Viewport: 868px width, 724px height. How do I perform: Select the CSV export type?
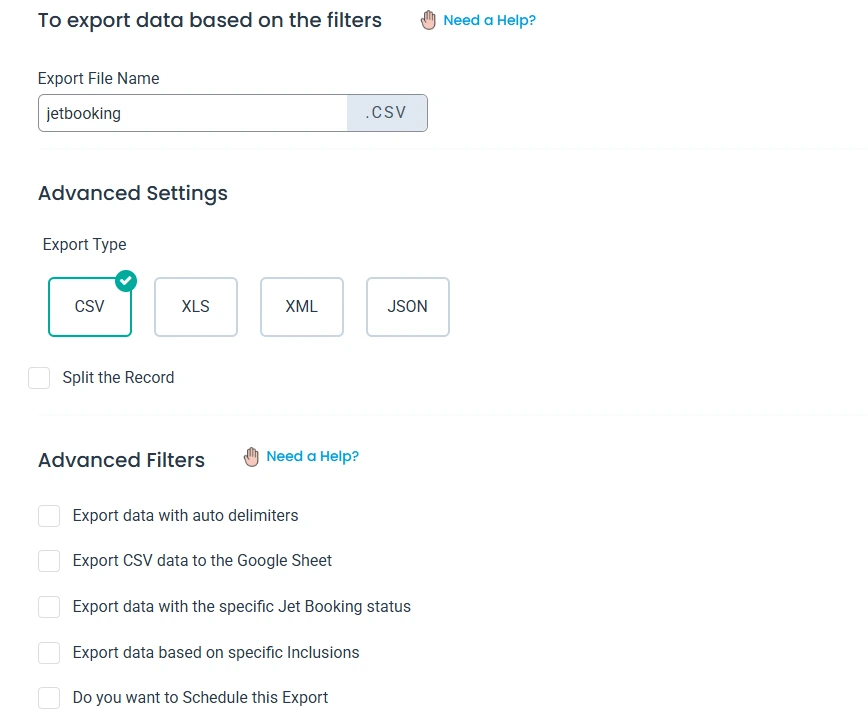(90, 307)
